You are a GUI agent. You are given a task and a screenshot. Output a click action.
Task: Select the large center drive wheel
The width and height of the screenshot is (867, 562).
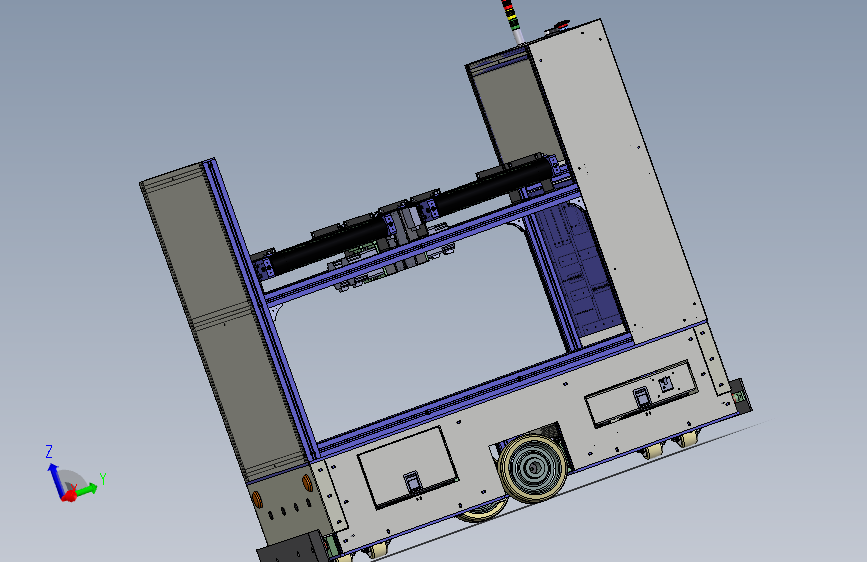click(x=532, y=469)
